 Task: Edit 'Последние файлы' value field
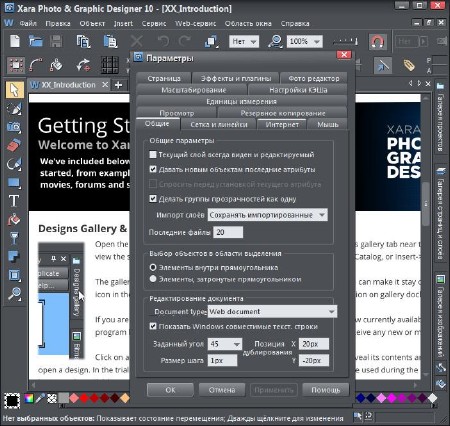(228, 232)
